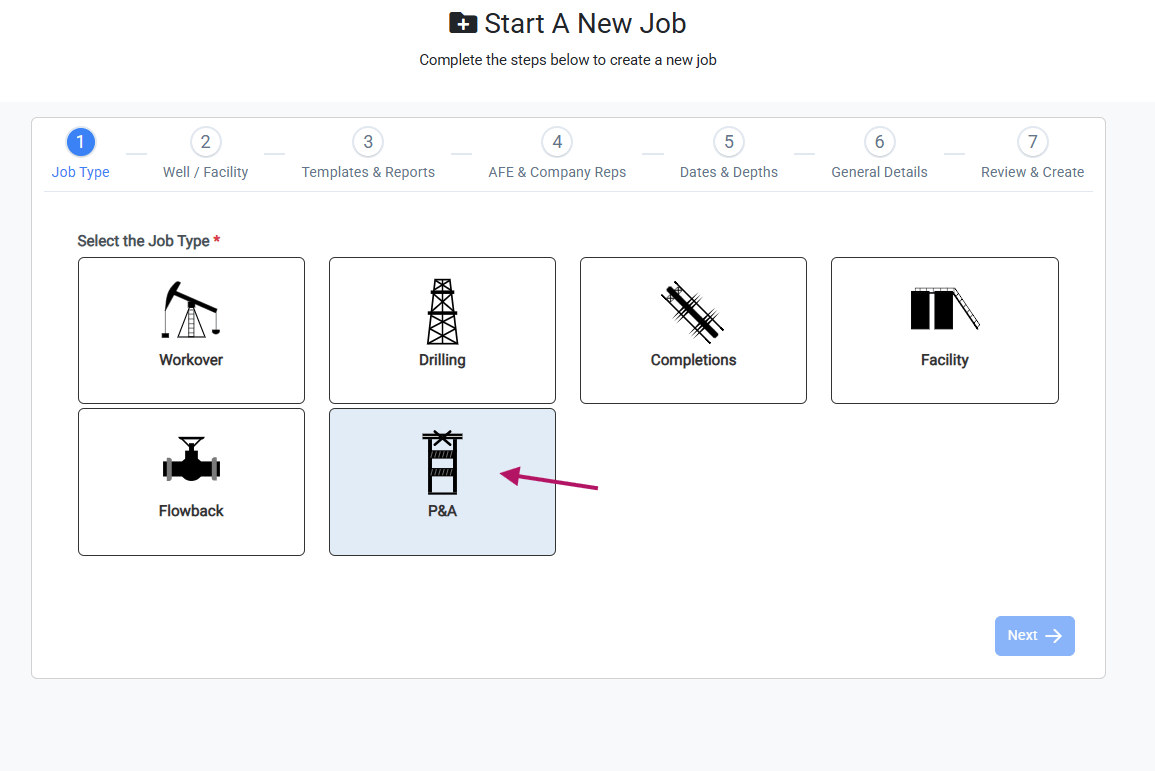The height and width of the screenshot is (771, 1155).
Task: Open the Templates & Reports step label
Action: (x=368, y=172)
